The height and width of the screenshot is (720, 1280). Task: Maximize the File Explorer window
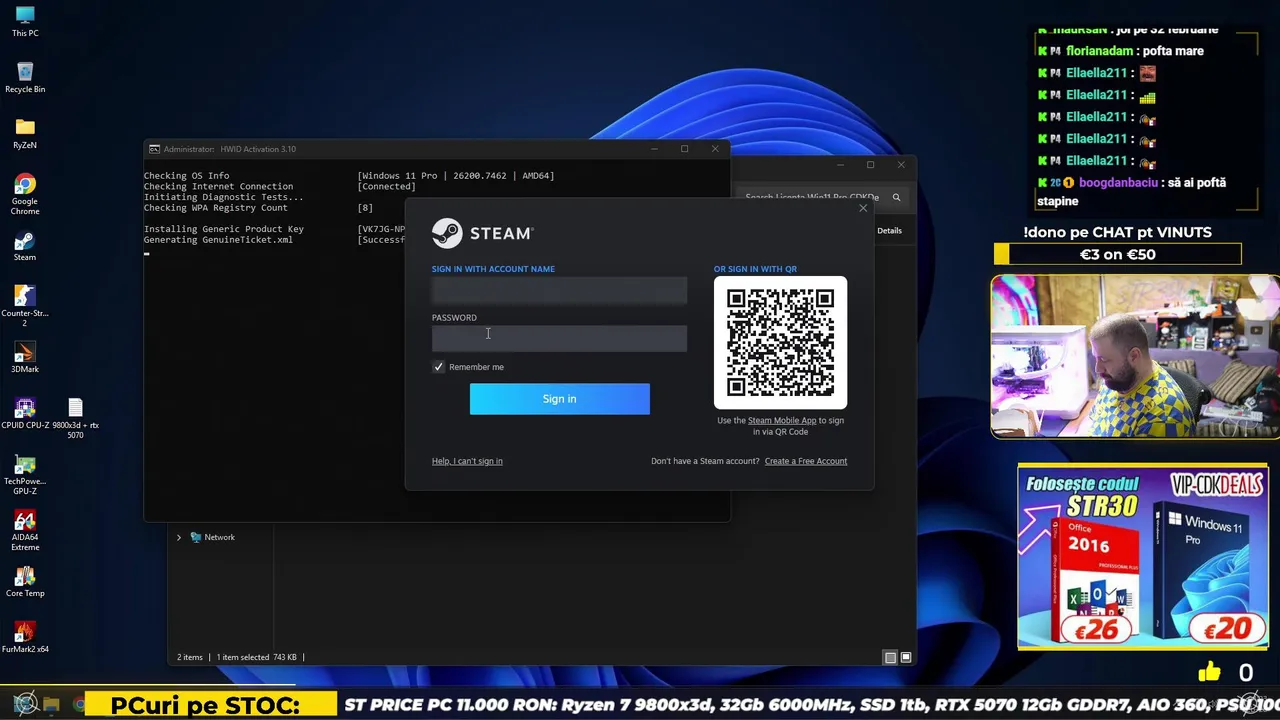click(x=870, y=164)
